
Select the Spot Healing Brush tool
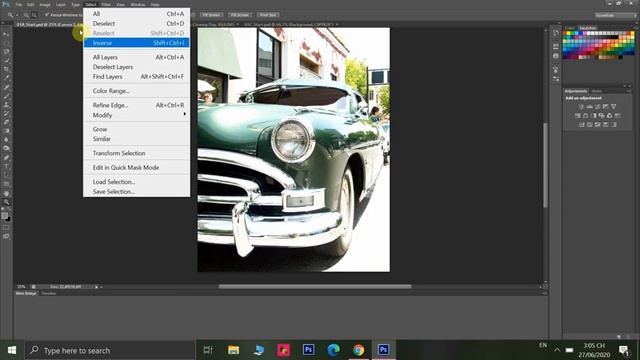coord(6,87)
